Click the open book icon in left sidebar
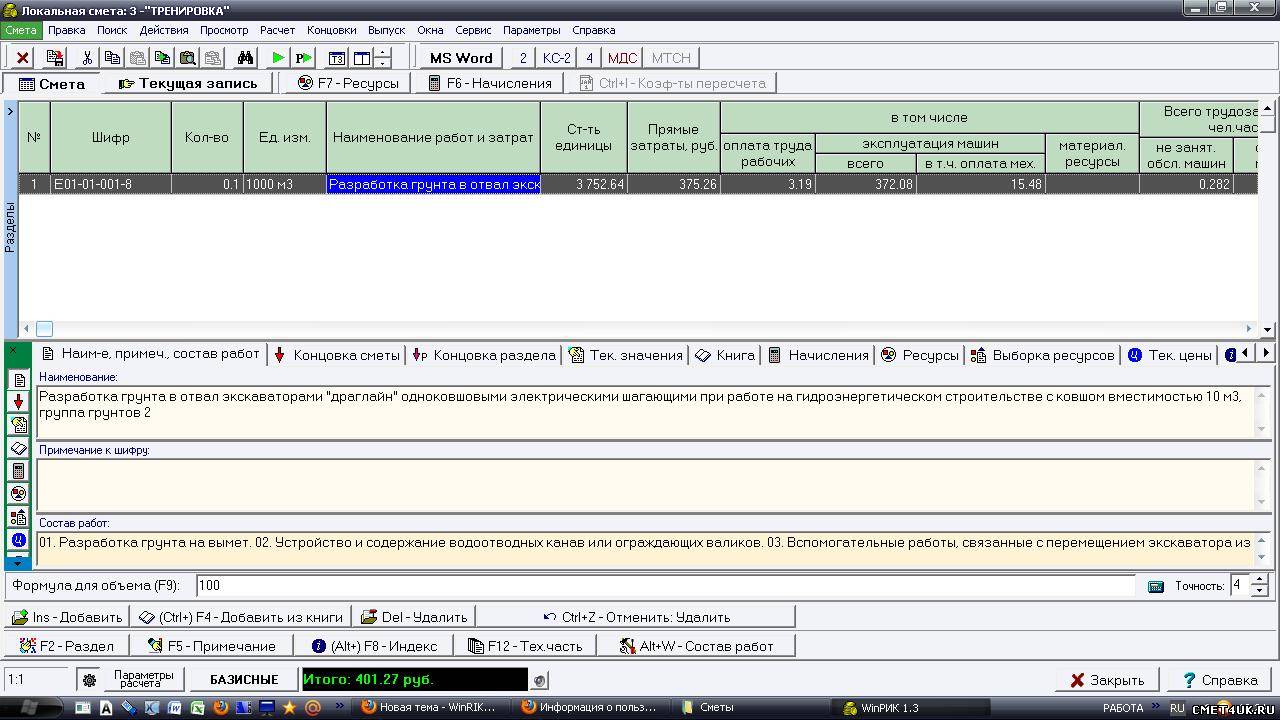This screenshot has width=1280, height=720. (x=18, y=448)
